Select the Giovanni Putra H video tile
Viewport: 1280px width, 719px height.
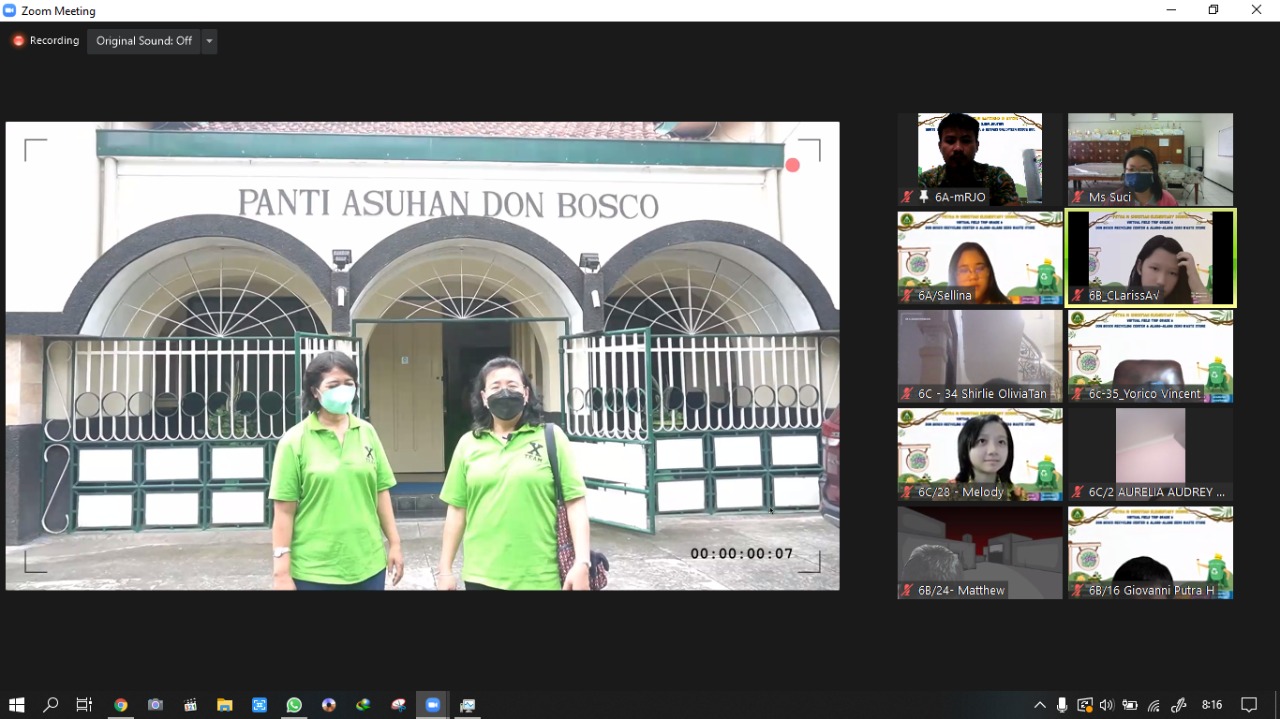[x=1150, y=553]
